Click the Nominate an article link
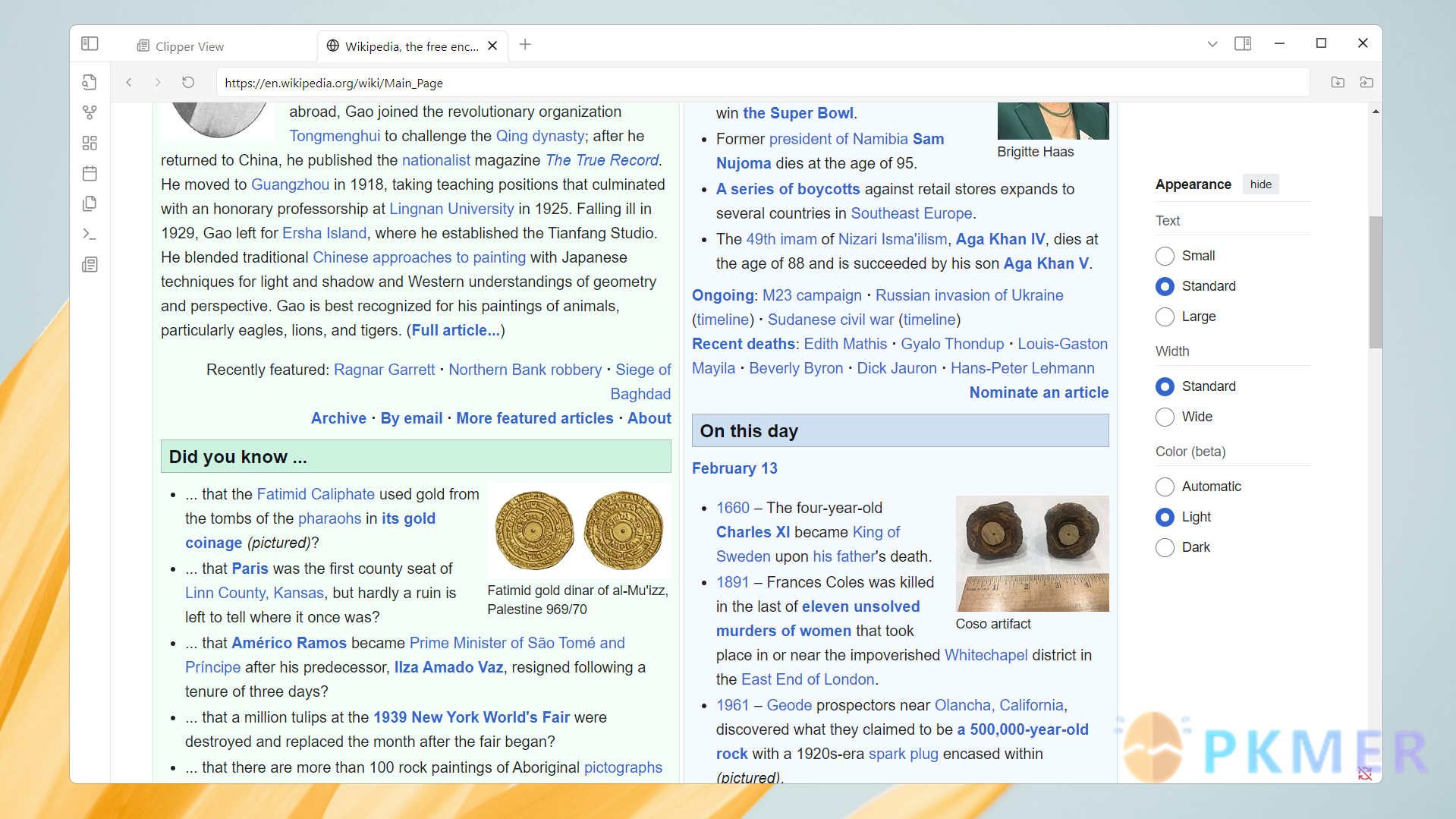 [x=1039, y=392]
